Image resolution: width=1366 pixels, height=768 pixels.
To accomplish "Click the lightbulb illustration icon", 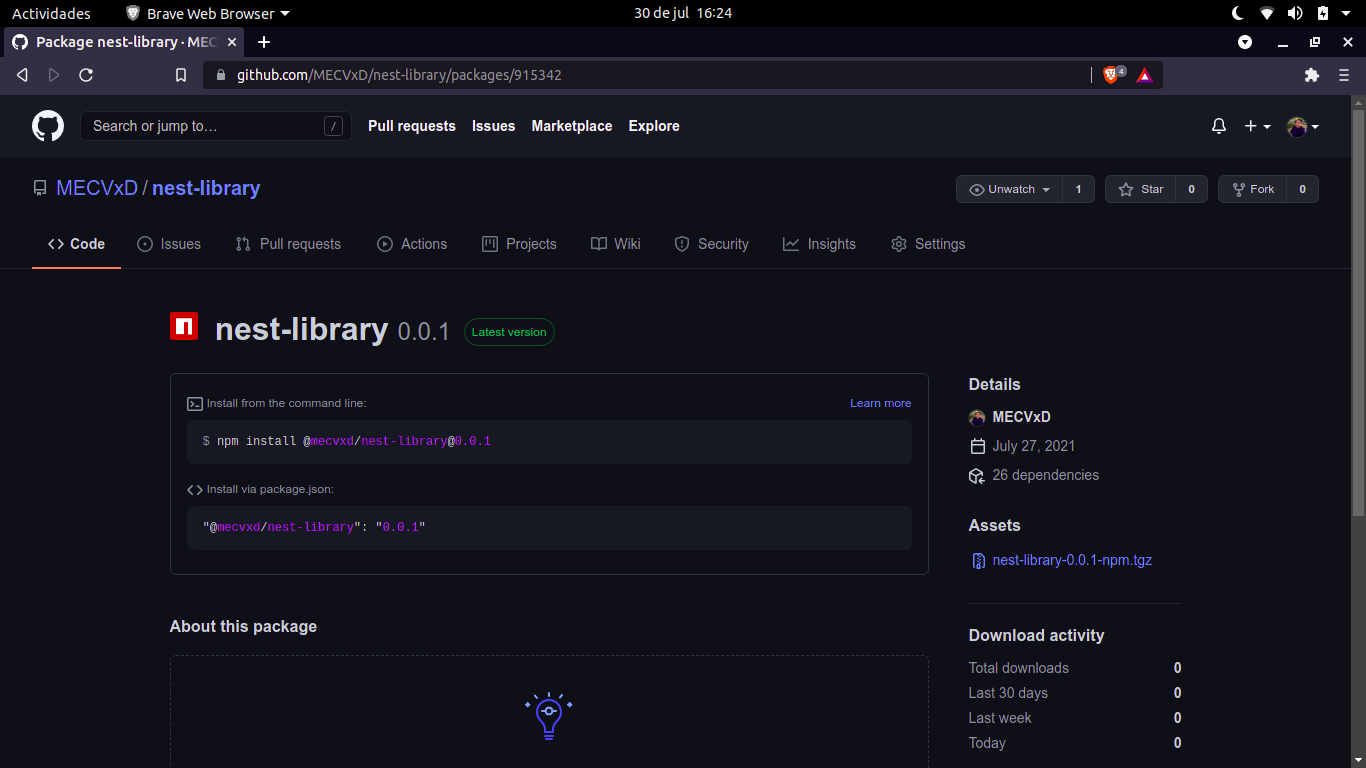I will pyautogui.click(x=549, y=715).
